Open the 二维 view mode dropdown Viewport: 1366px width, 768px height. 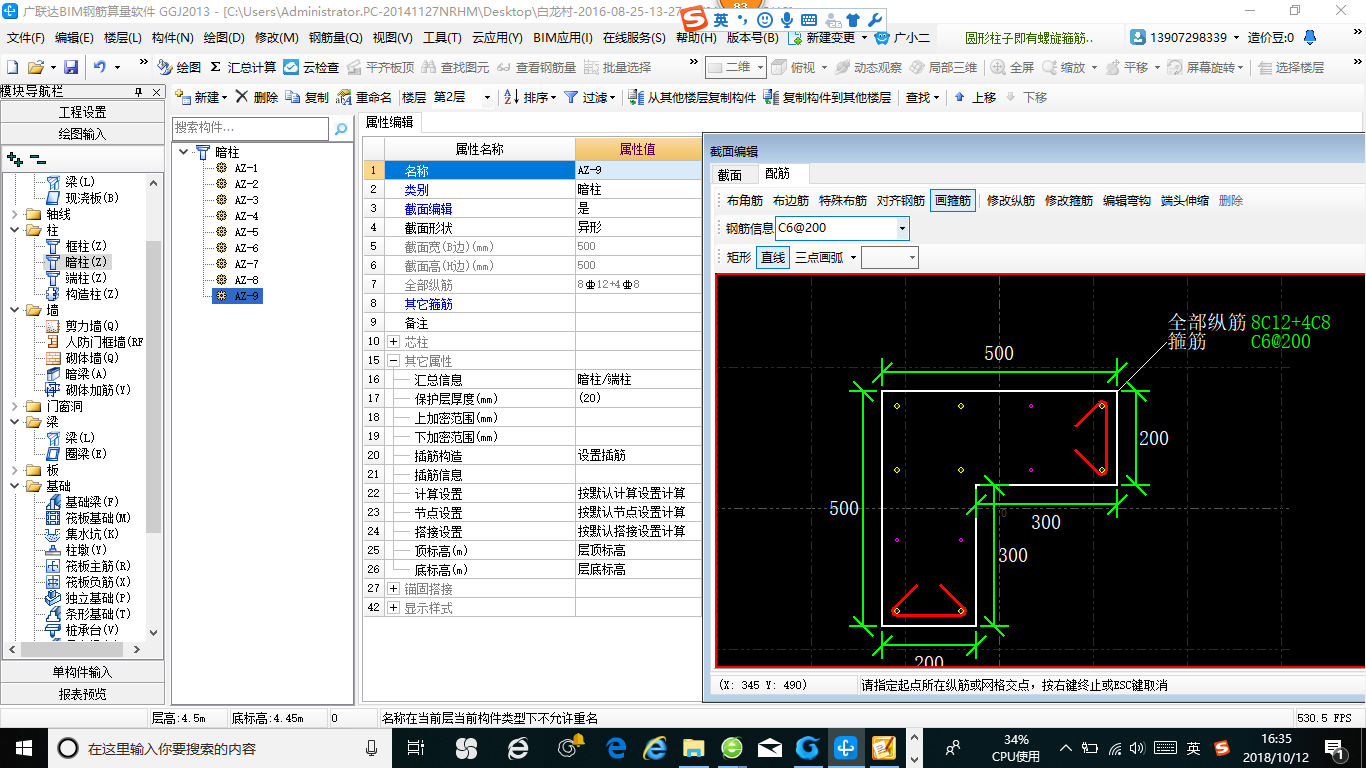point(760,67)
